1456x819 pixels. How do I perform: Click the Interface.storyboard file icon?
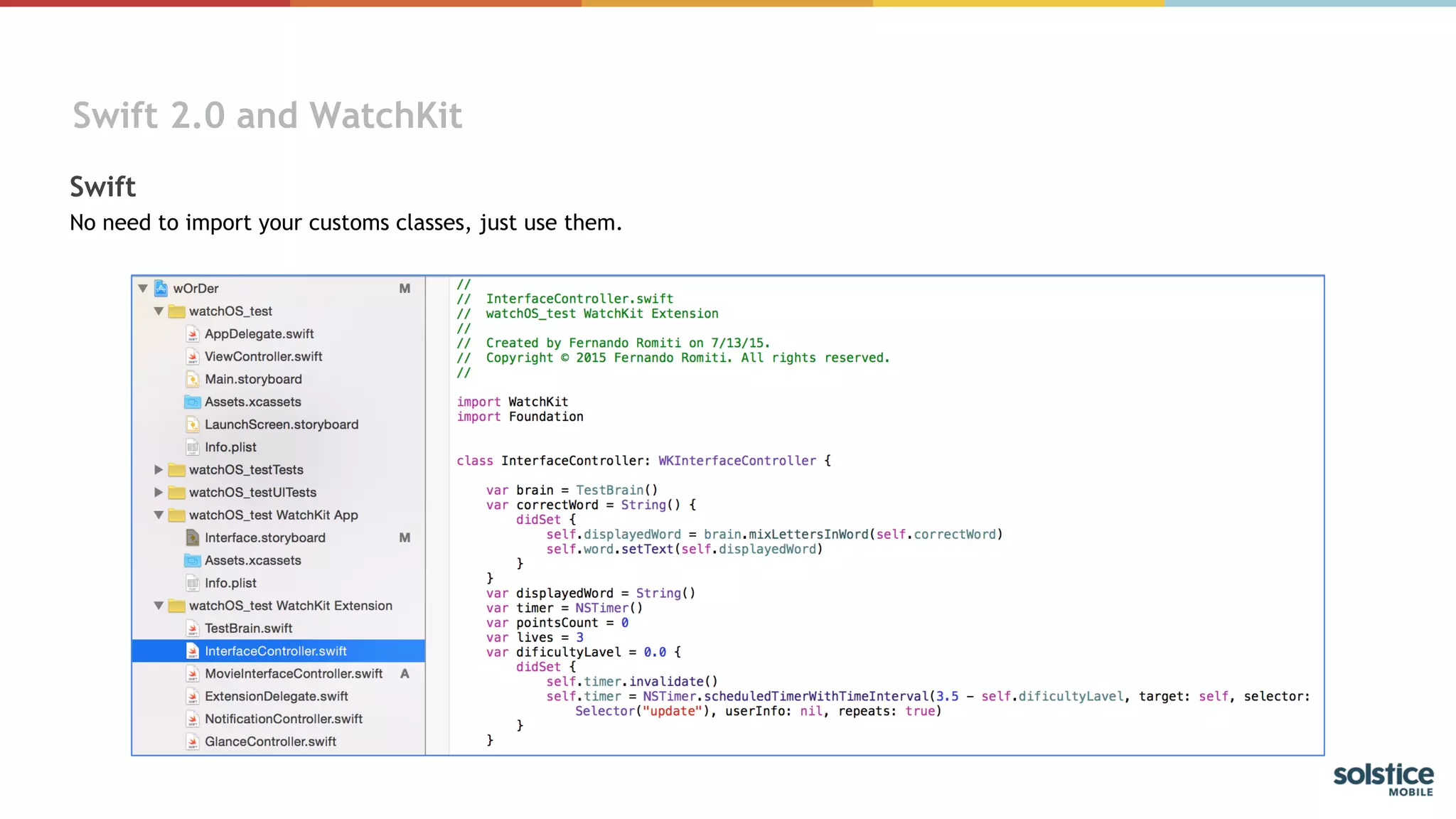point(193,537)
